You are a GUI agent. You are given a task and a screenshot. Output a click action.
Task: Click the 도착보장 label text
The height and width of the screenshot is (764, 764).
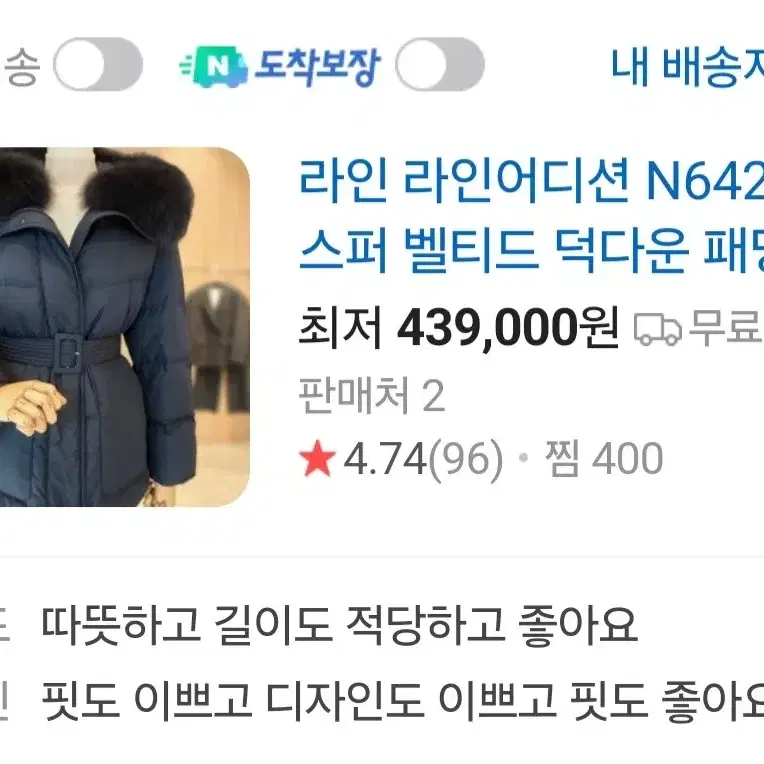click(318, 66)
